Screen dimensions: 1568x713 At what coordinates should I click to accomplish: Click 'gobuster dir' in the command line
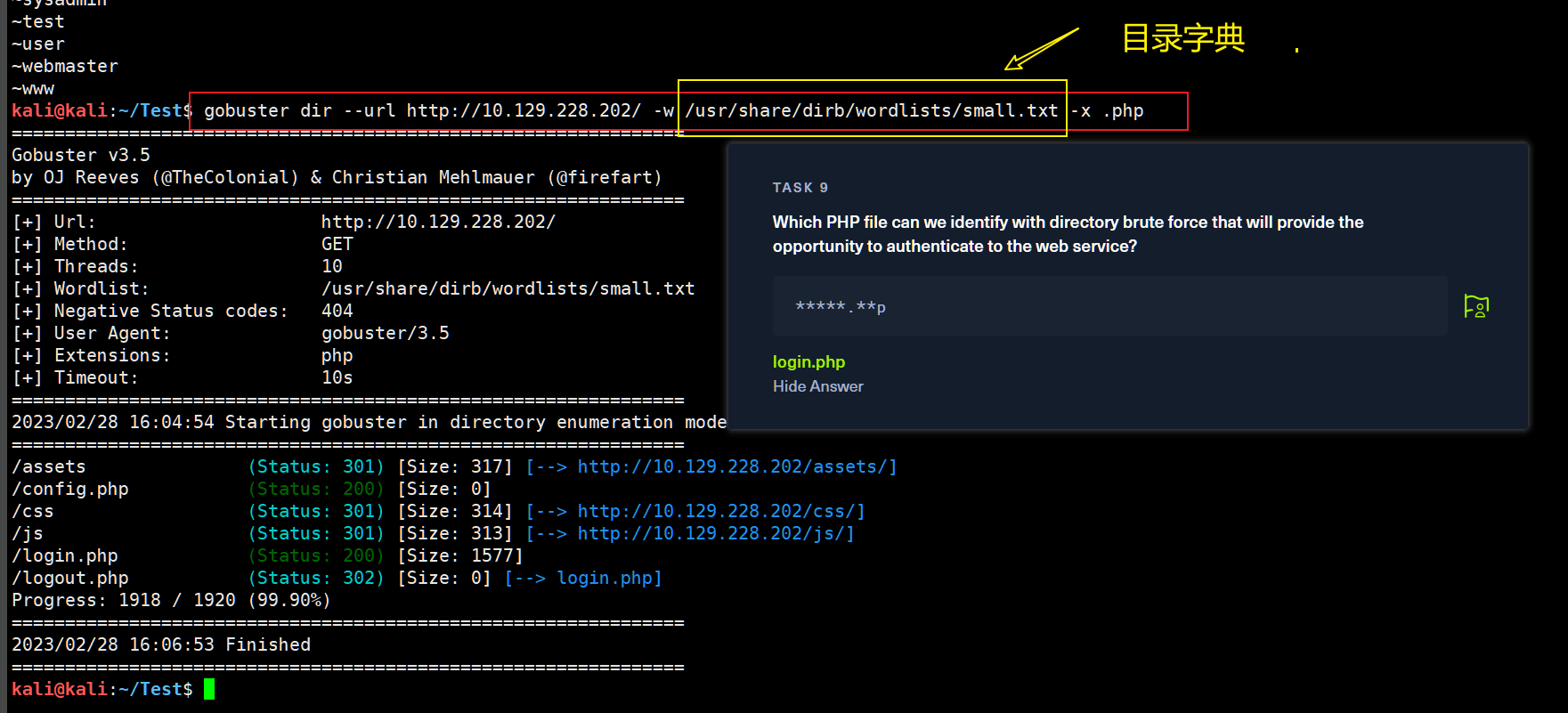268,110
